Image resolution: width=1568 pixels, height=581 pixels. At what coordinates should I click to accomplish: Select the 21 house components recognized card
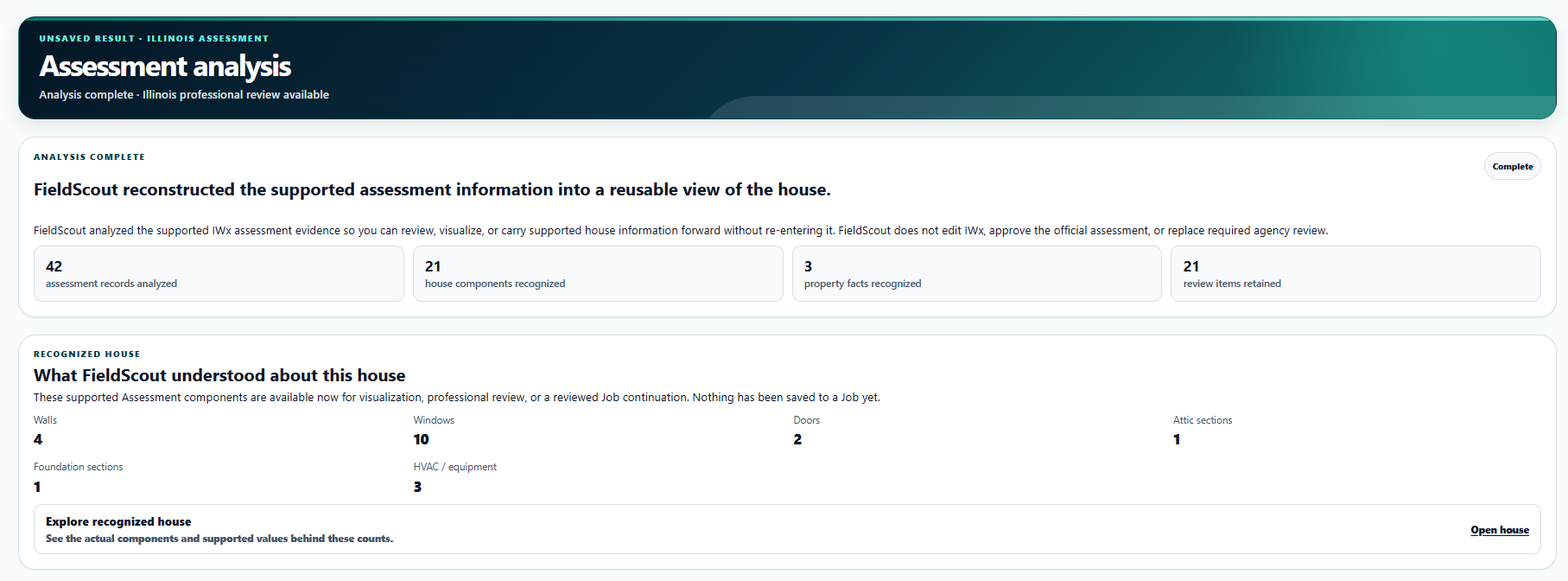598,274
